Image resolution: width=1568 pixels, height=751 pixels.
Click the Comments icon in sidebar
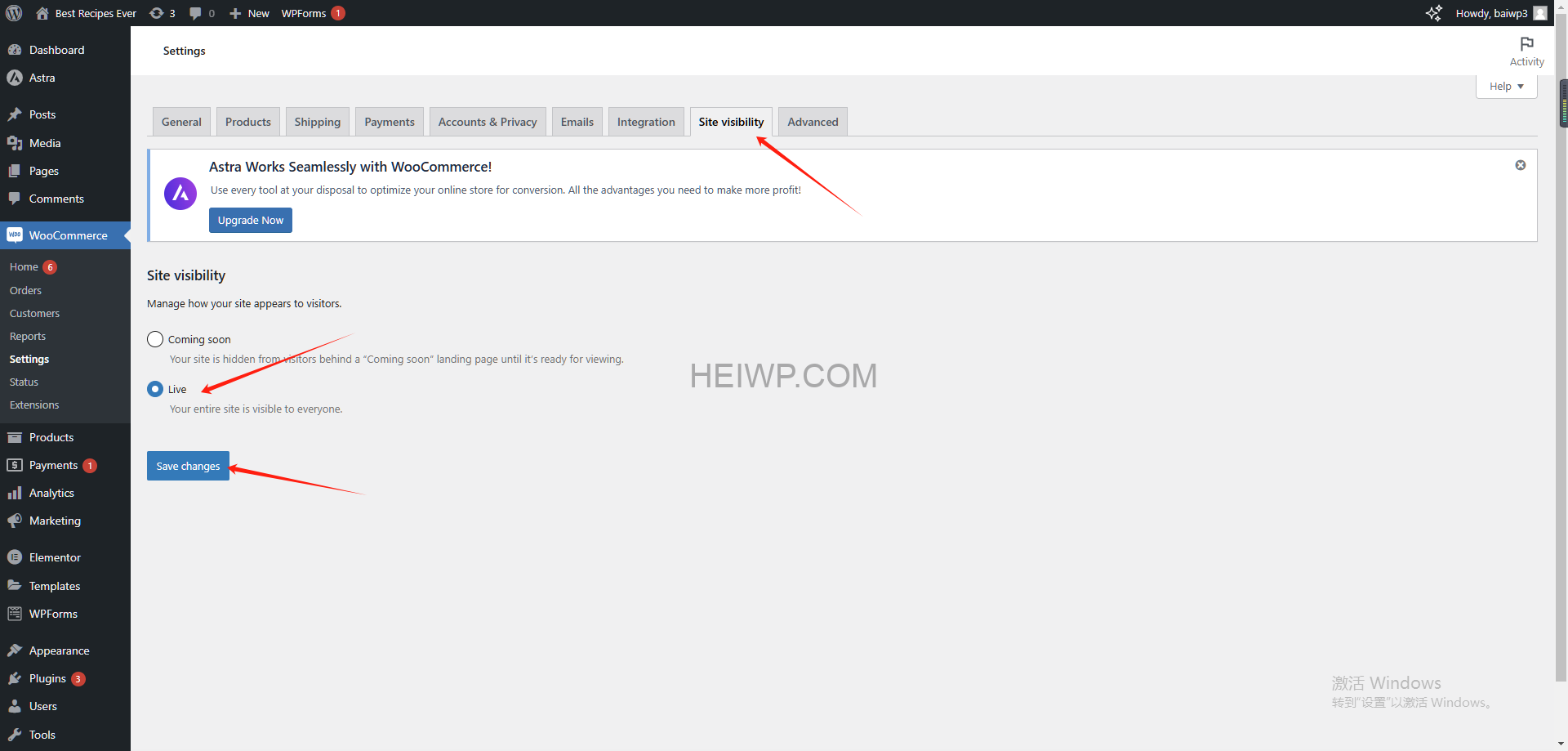(15, 199)
